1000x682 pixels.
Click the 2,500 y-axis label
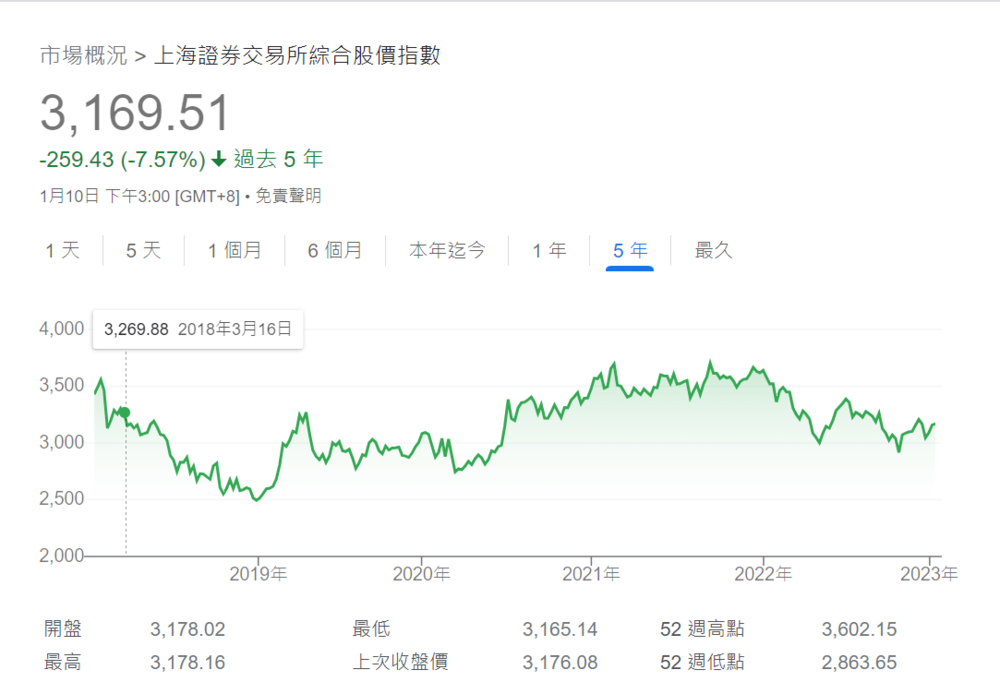[x=61, y=498]
